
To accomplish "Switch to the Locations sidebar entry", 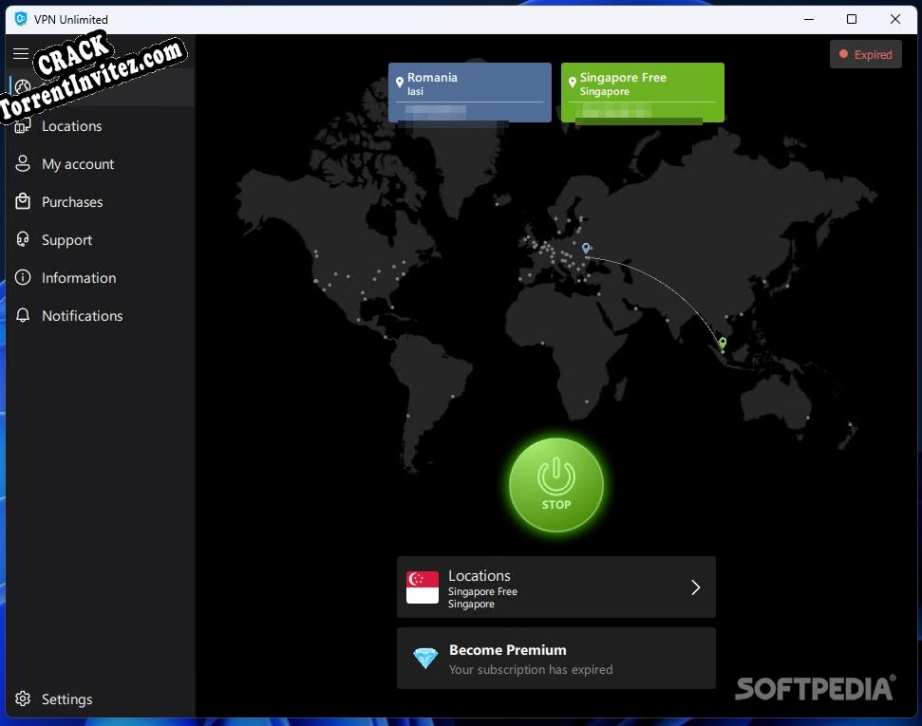I will click(71, 126).
